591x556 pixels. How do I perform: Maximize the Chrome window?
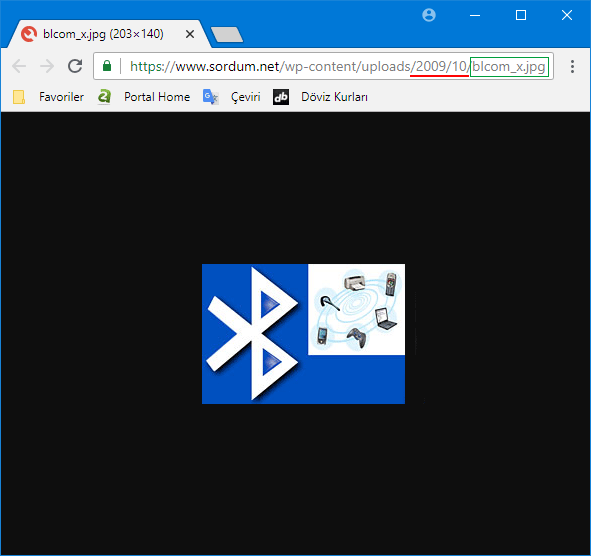(x=521, y=15)
